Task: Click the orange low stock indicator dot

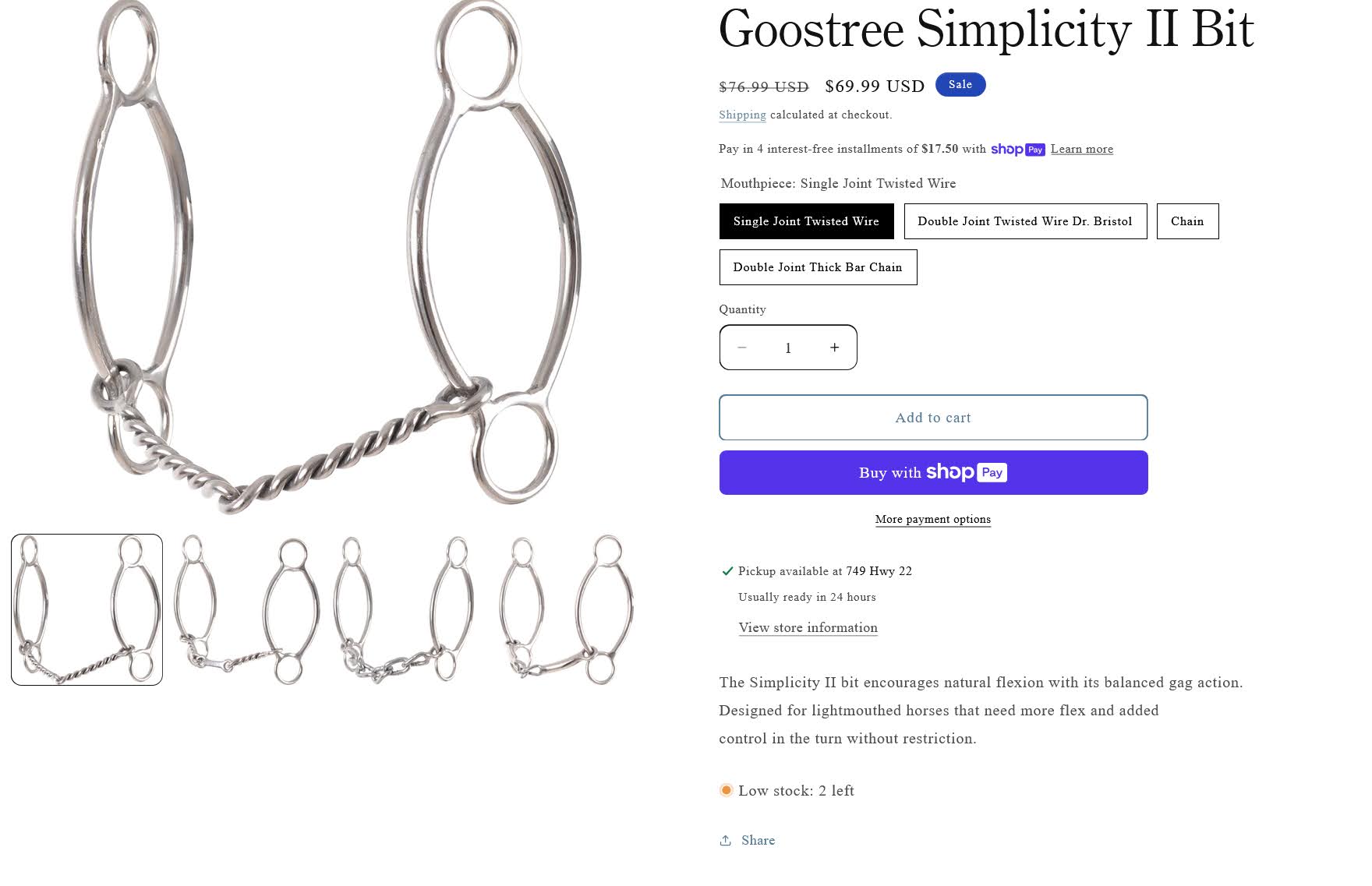Action: click(726, 790)
